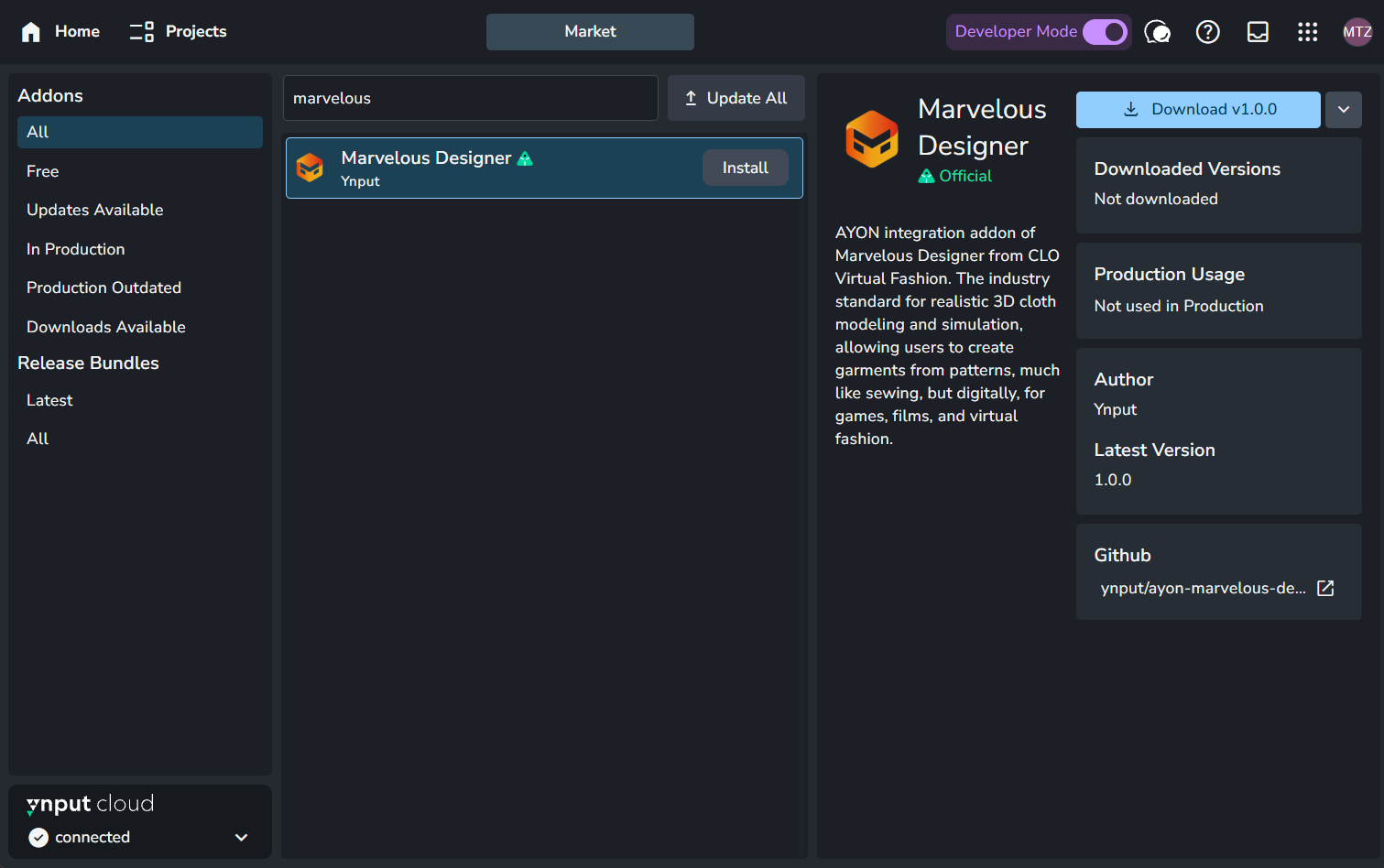Focus the addon search field containing marvelous
The image size is (1384, 868).
471,98
